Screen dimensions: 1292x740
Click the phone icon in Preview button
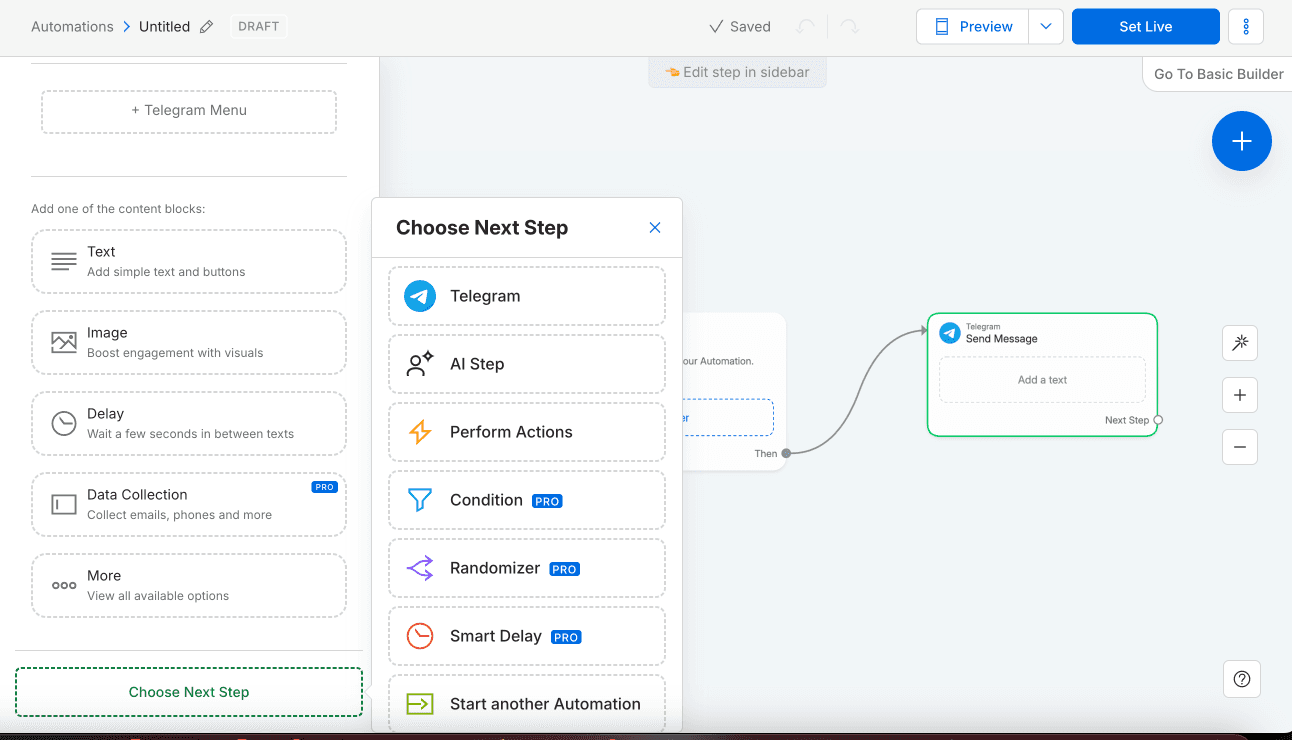pos(941,27)
